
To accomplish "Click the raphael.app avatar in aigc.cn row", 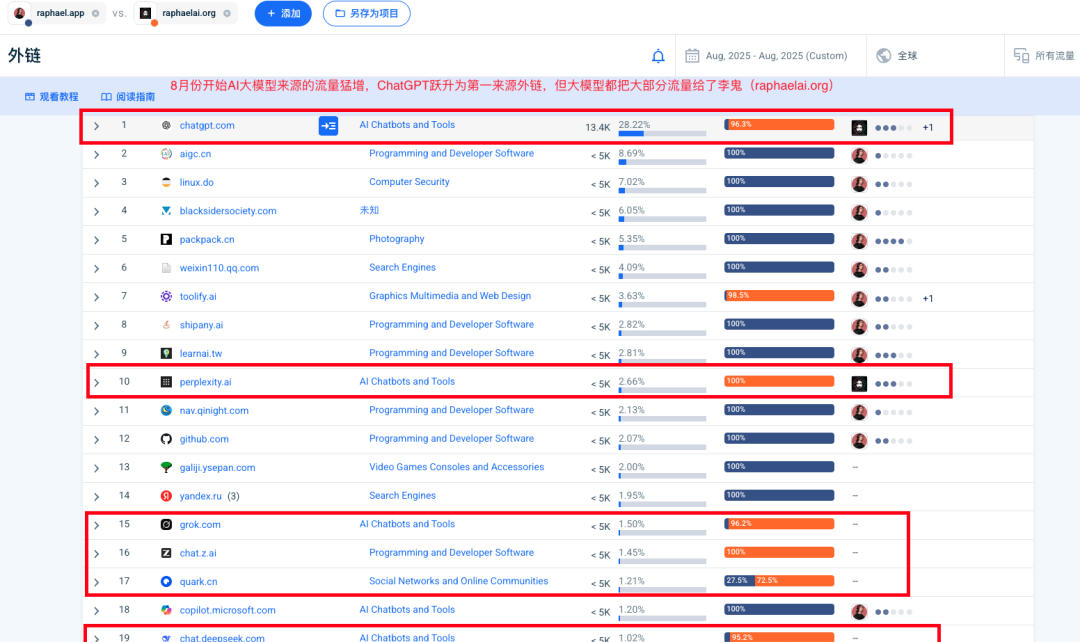I will point(859,156).
